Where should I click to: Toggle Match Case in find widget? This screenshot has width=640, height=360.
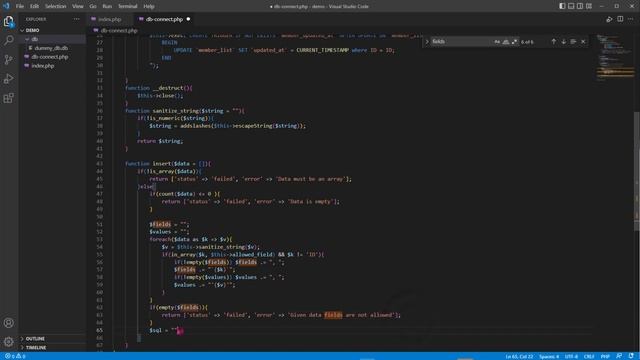(x=497, y=42)
